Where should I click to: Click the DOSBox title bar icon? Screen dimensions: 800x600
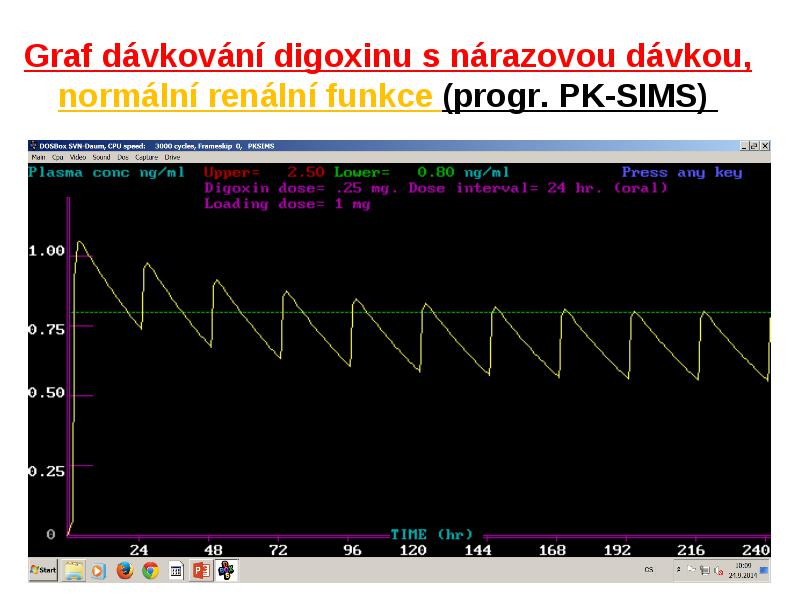click(x=33, y=145)
